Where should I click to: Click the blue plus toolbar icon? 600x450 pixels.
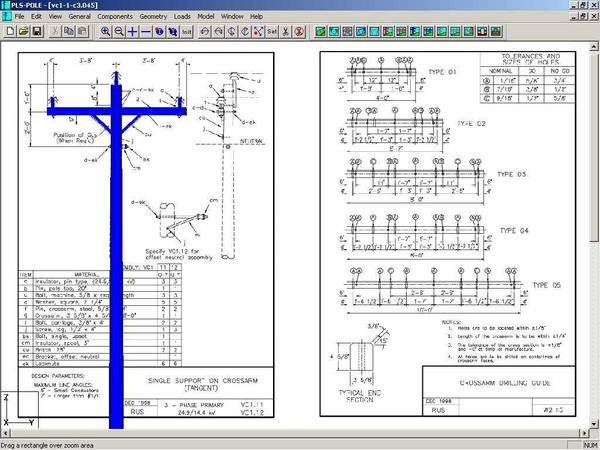(x=133, y=31)
